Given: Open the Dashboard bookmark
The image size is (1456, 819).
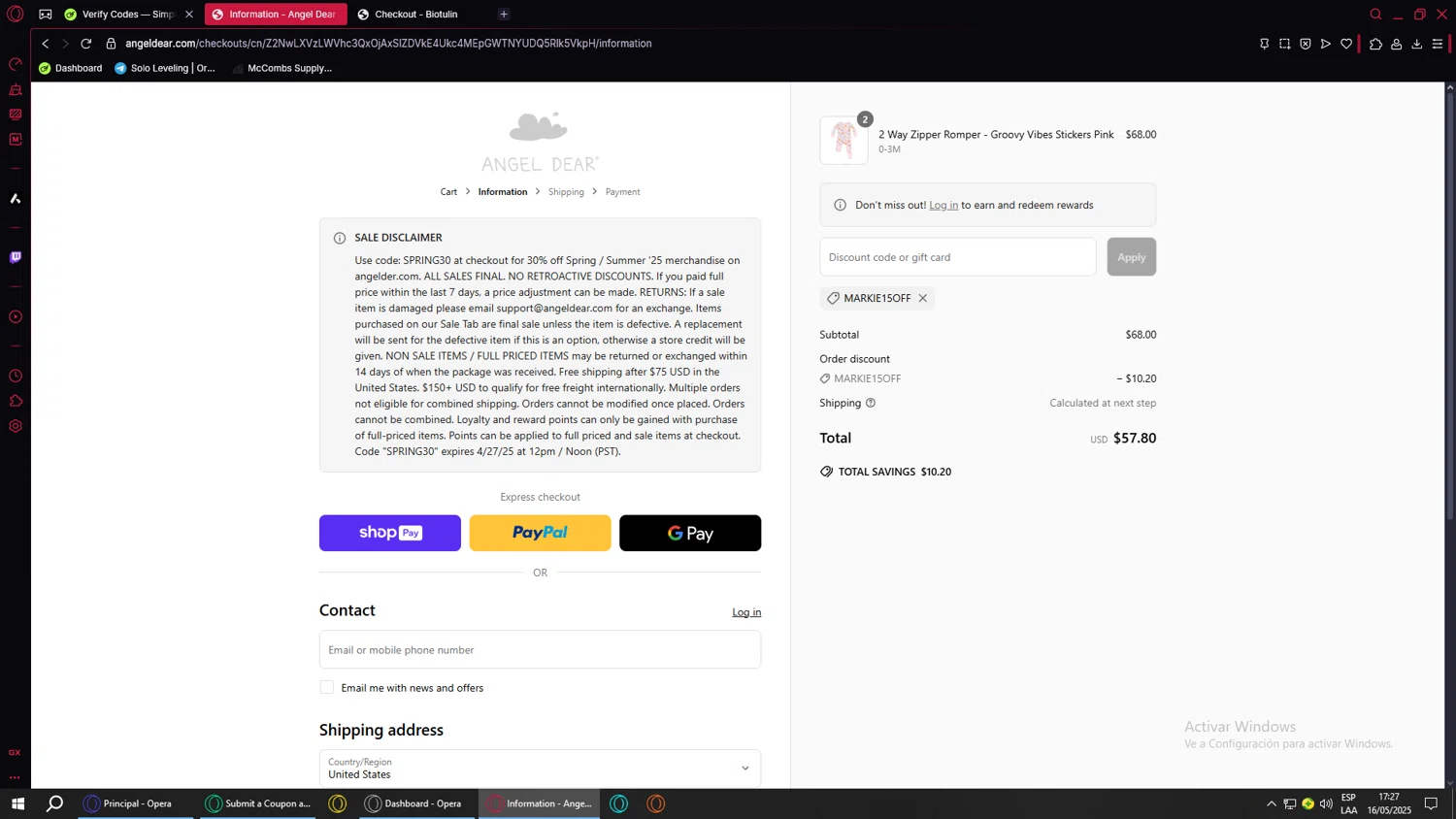Looking at the screenshot, I should [x=70, y=68].
